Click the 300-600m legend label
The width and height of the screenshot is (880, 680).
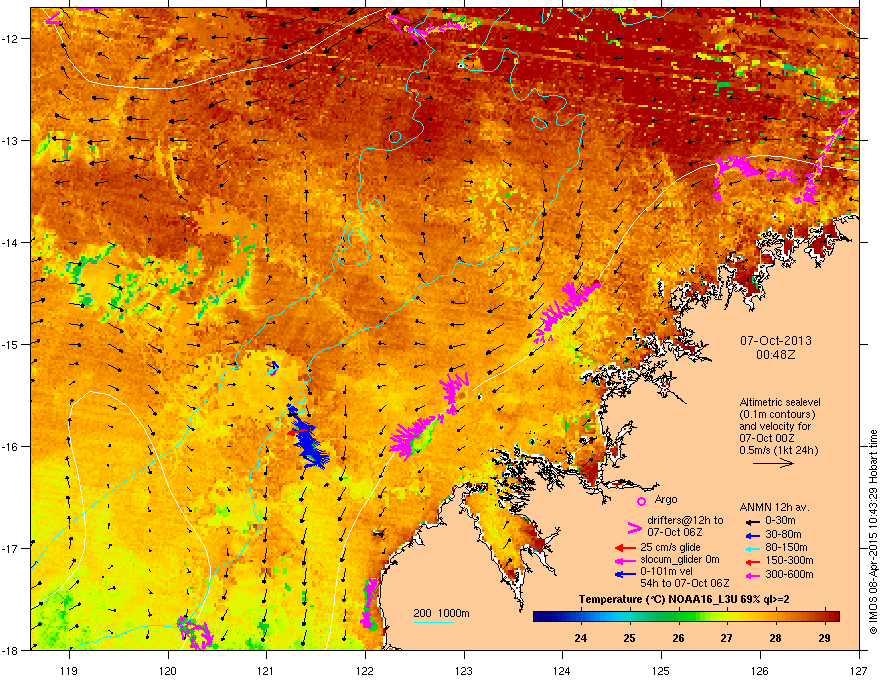(x=789, y=575)
